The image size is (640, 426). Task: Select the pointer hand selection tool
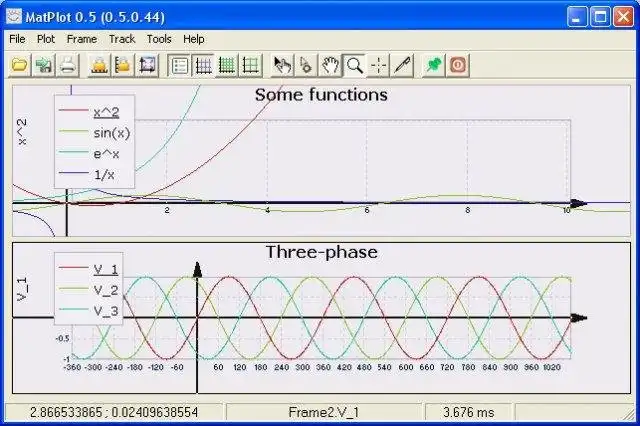(282, 65)
